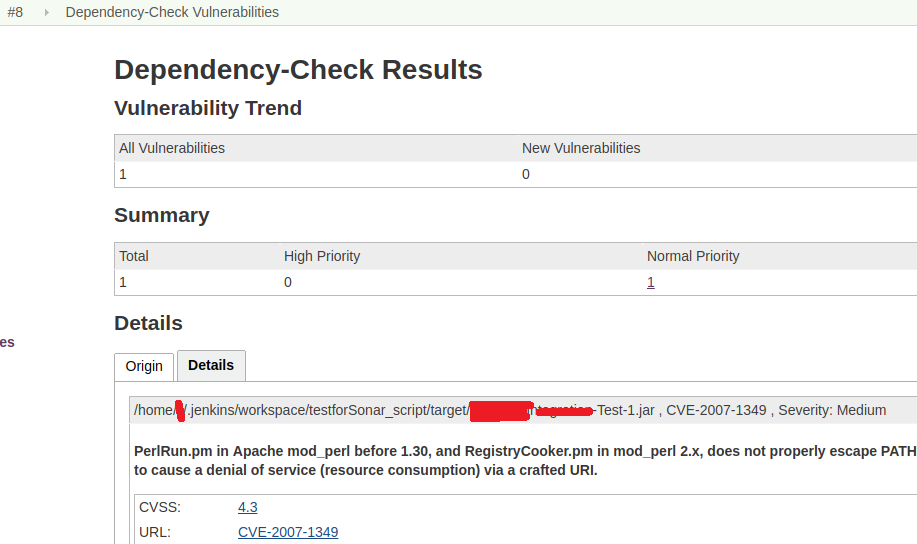The height and width of the screenshot is (544, 917).
Task: Click the Normal Priority column header
Action: [x=693, y=256]
